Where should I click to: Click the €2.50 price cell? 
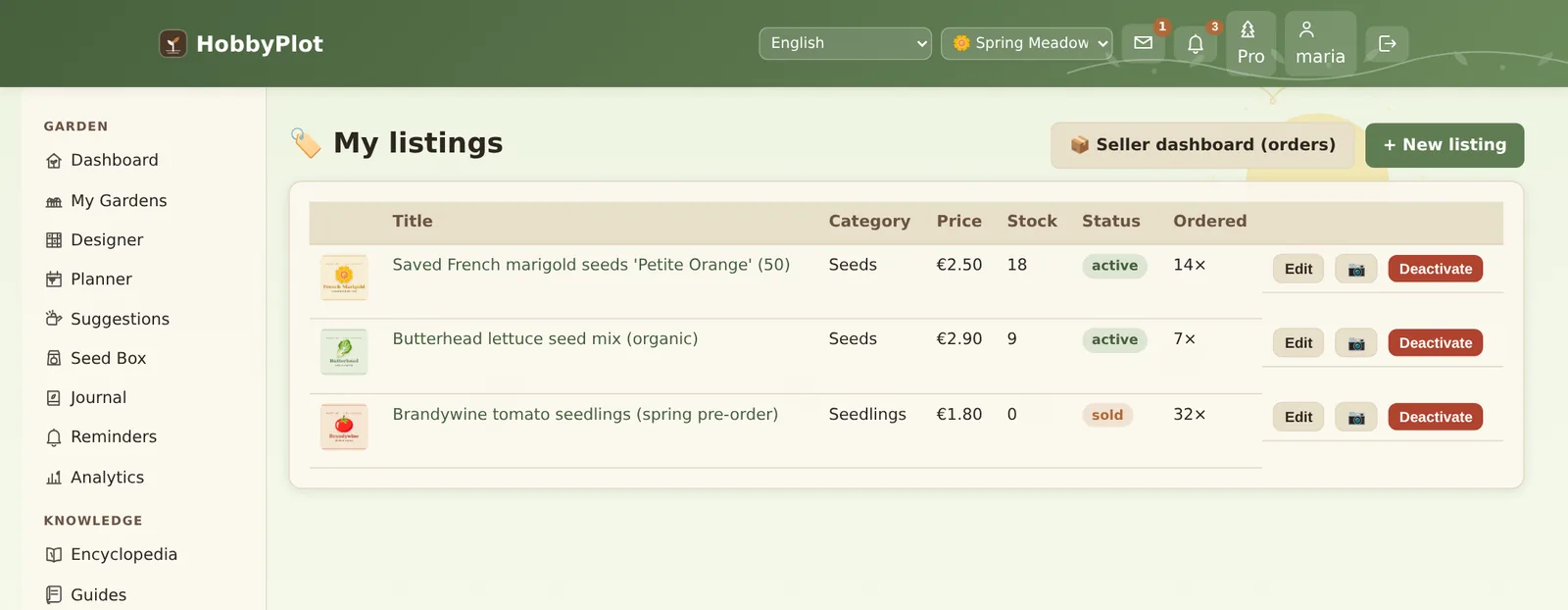coord(958,265)
